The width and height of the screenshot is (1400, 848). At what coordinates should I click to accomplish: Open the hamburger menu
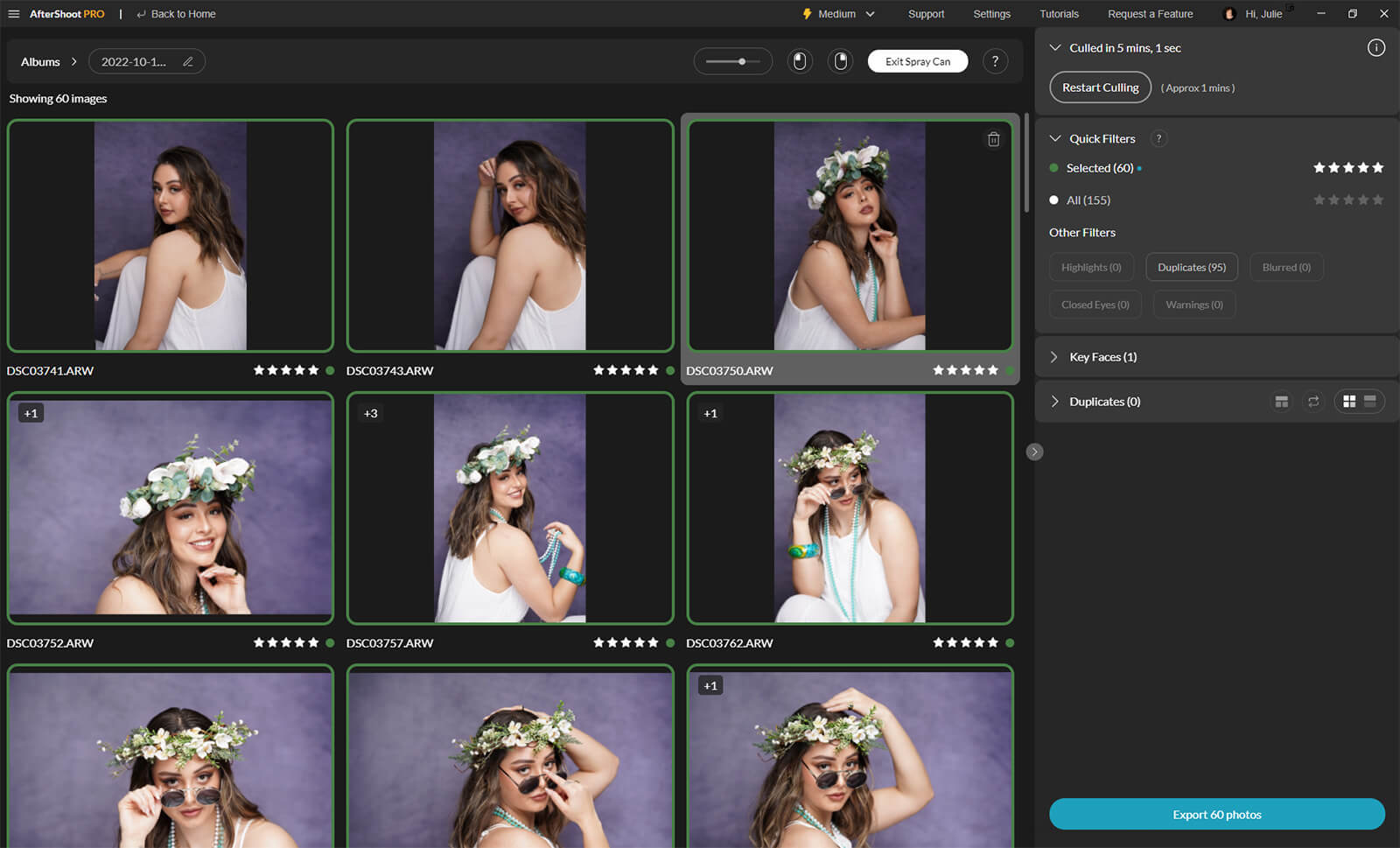[x=13, y=14]
